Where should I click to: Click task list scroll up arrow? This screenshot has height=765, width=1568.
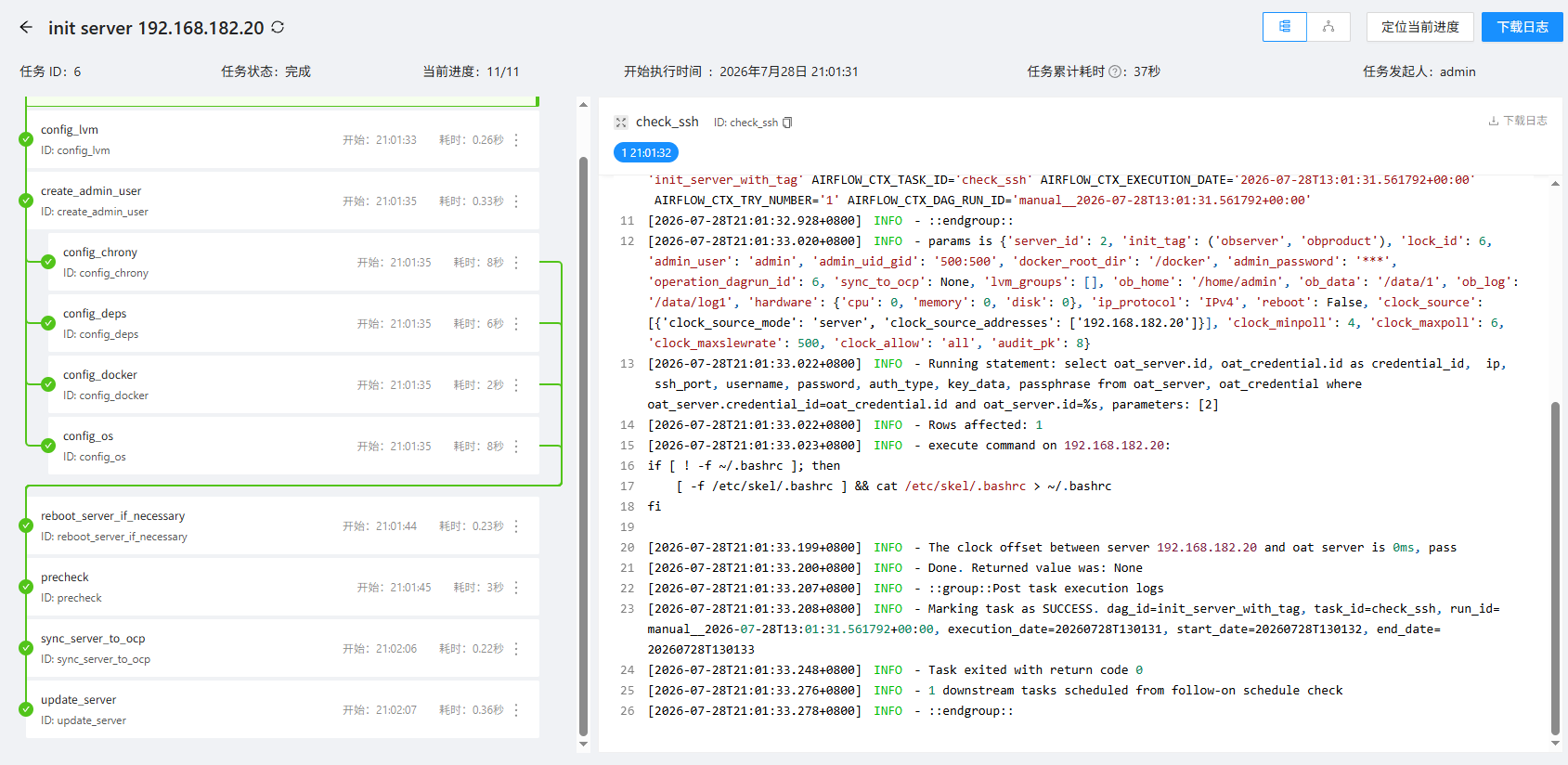point(583,104)
